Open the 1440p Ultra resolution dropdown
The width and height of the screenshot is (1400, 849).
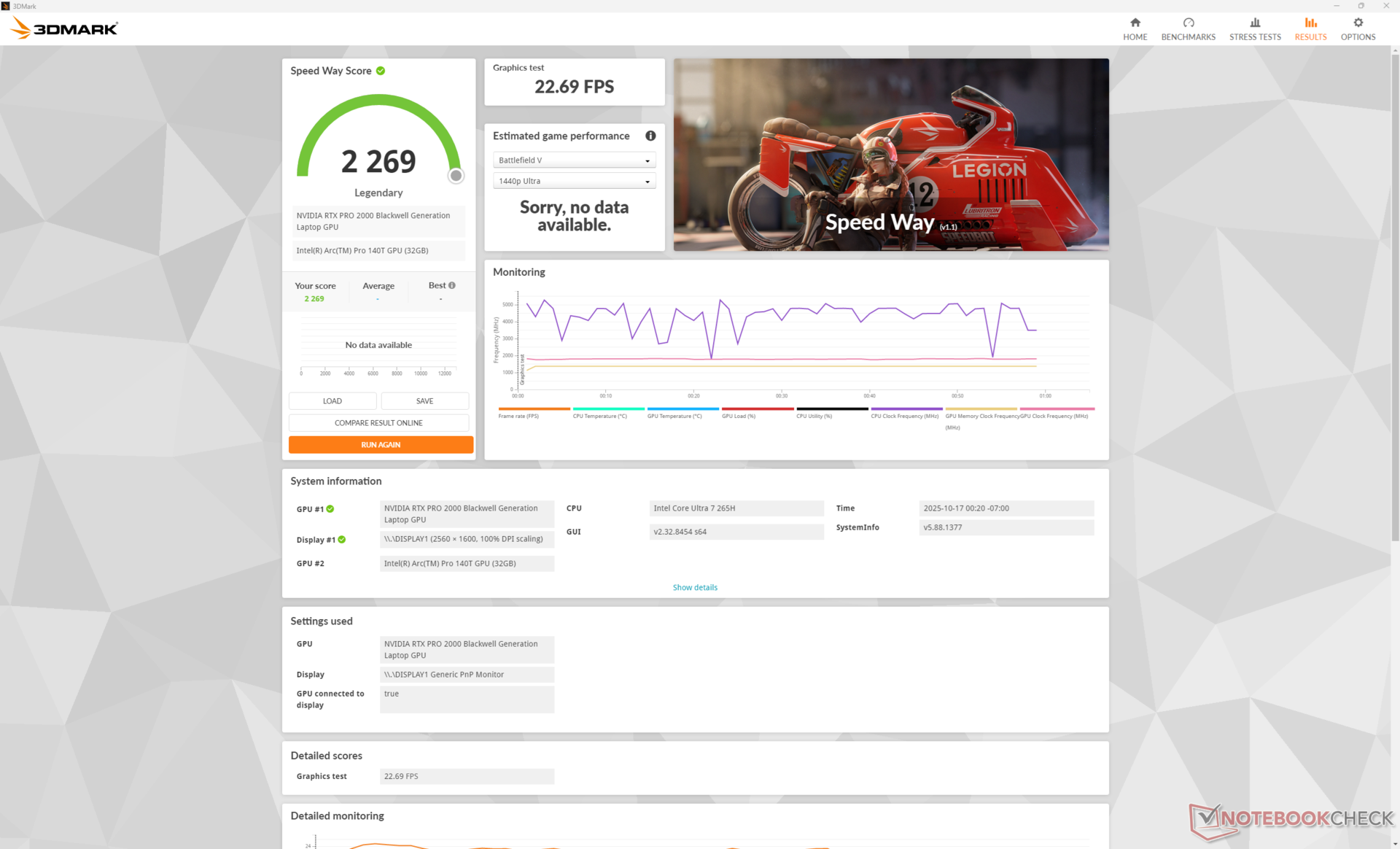pyautogui.click(x=574, y=181)
